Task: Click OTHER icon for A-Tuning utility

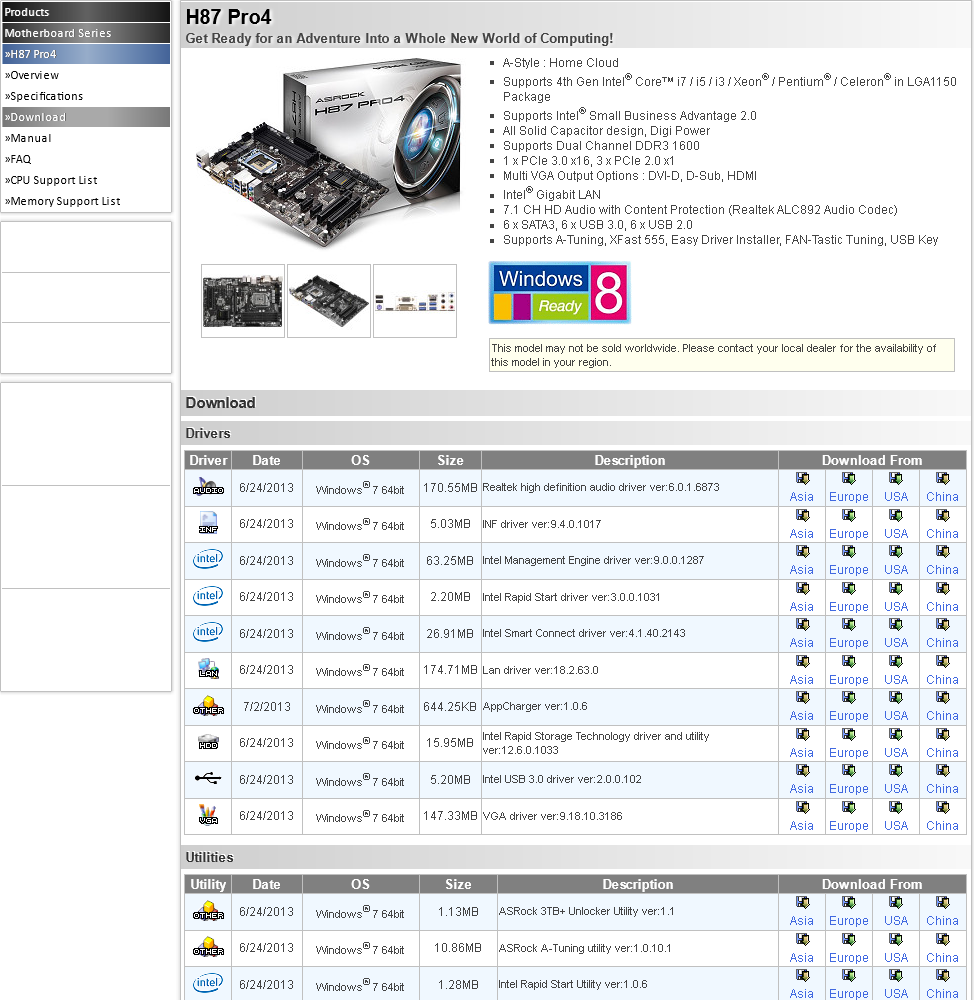Action: tap(208, 947)
